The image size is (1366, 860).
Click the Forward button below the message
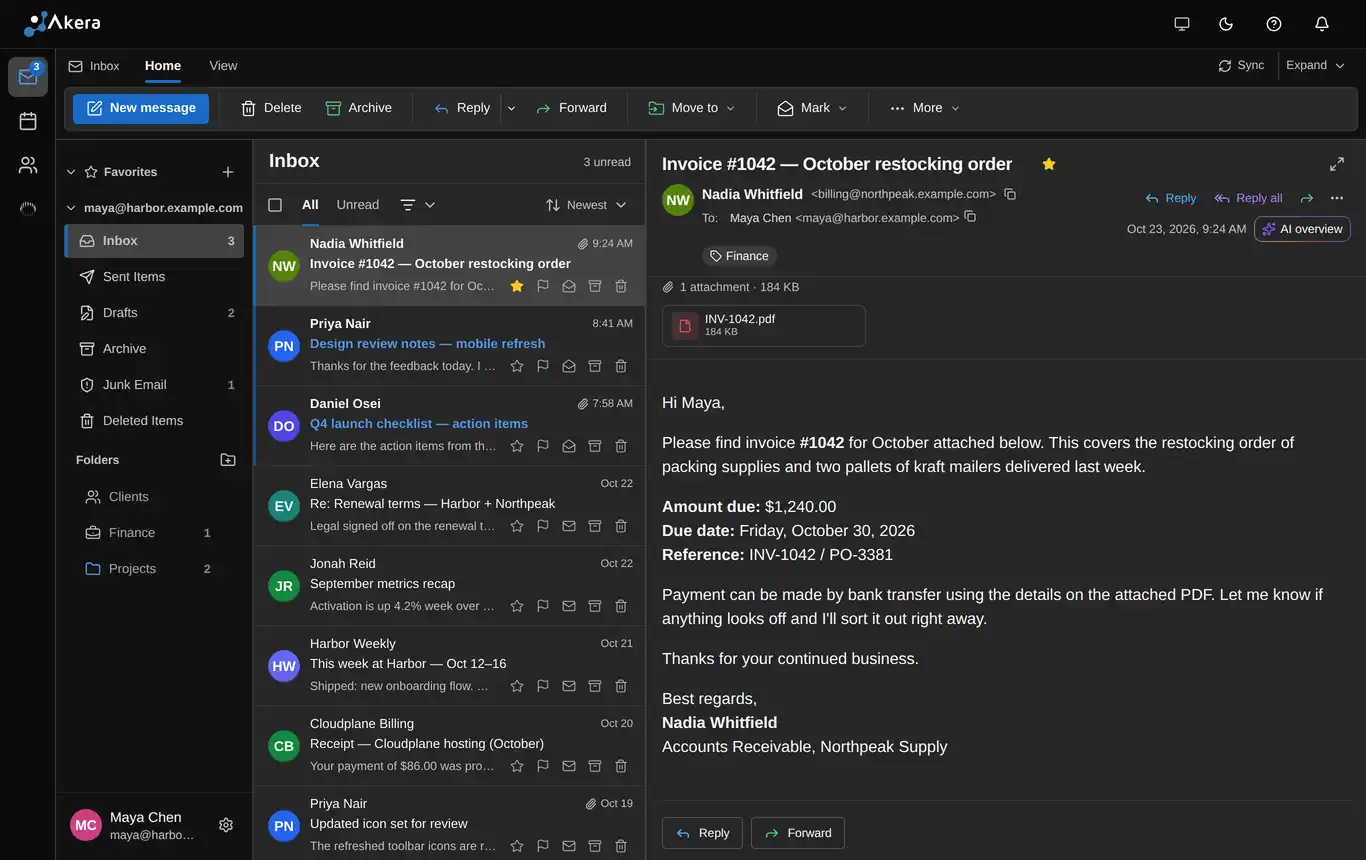[x=798, y=833]
